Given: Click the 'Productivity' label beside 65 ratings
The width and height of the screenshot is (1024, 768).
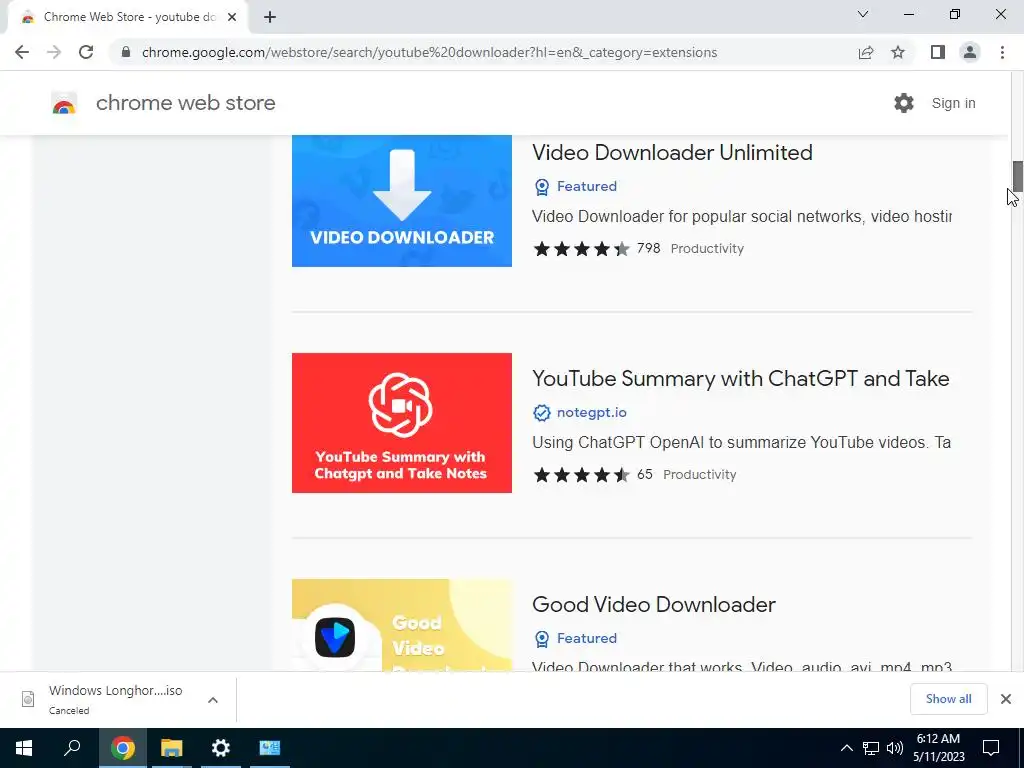Looking at the screenshot, I should (699, 475).
